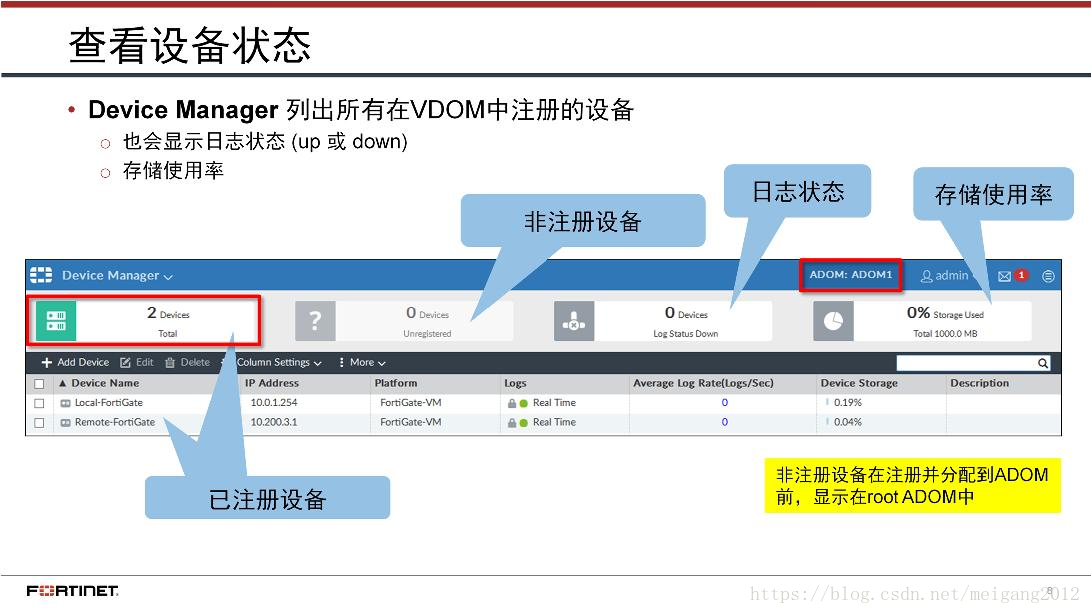Image resolution: width=1091 pixels, height=614 pixels.
Task: Click the IP Address column header
Action: coord(271,383)
